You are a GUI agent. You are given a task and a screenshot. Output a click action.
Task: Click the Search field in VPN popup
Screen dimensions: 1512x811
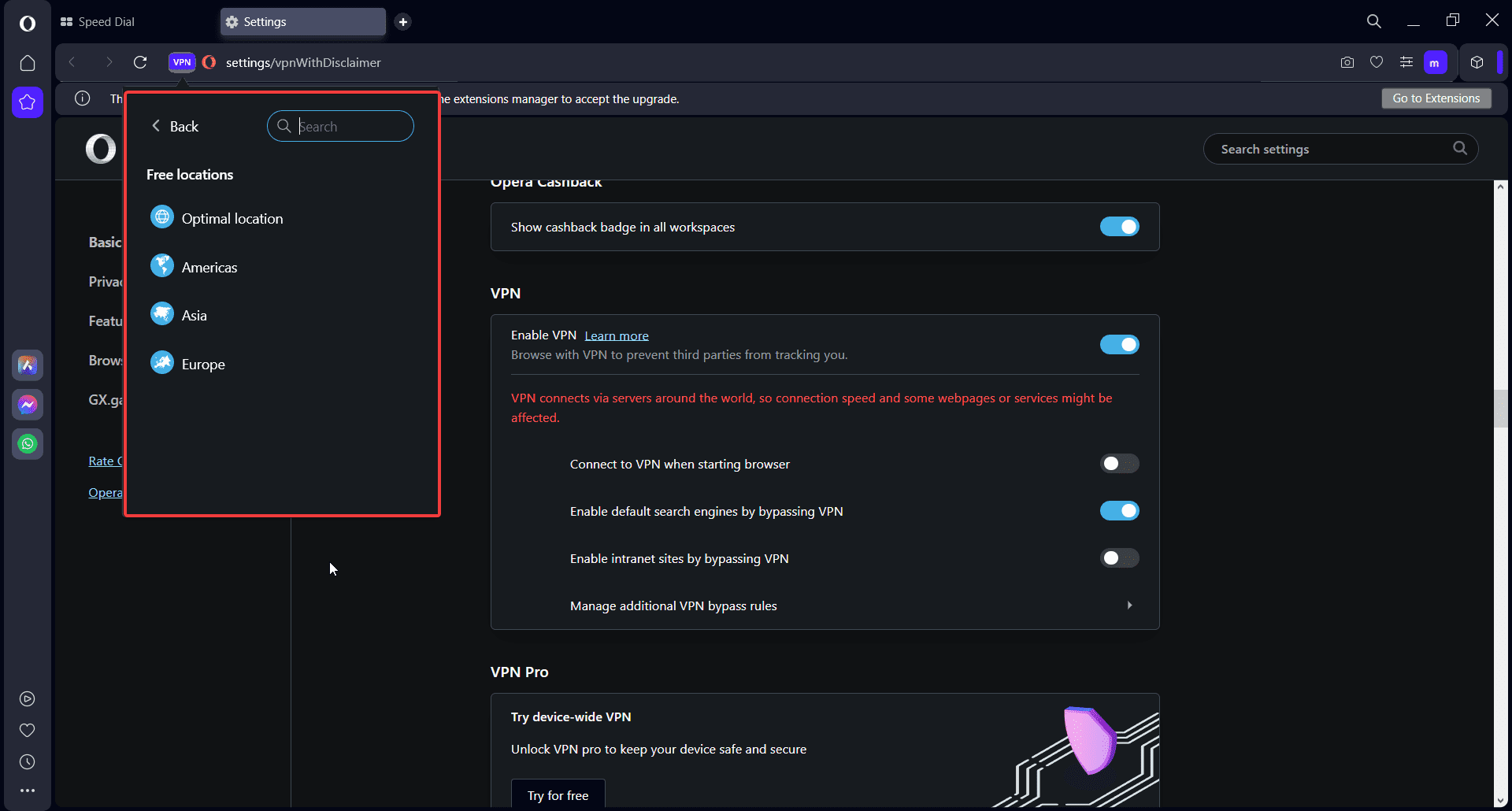point(340,126)
